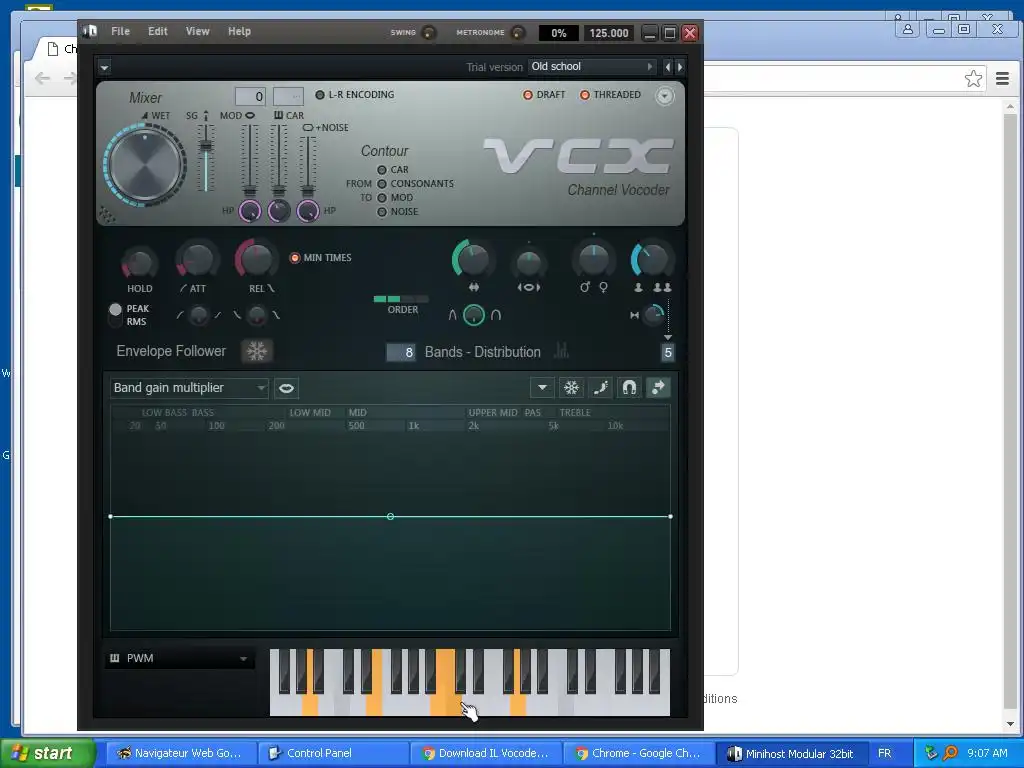Toggle DRAFT mode
1024x768 pixels.
(528, 95)
